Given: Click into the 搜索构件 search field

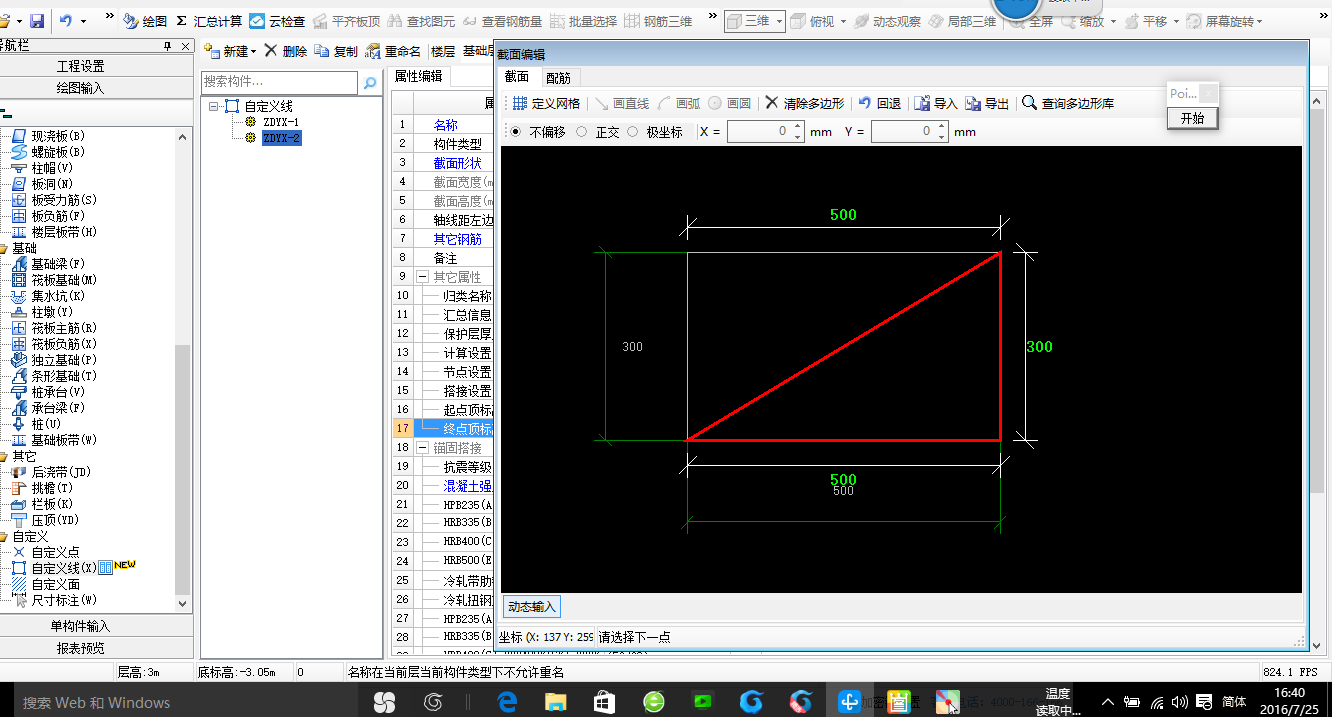Looking at the screenshot, I should (279, 82).
